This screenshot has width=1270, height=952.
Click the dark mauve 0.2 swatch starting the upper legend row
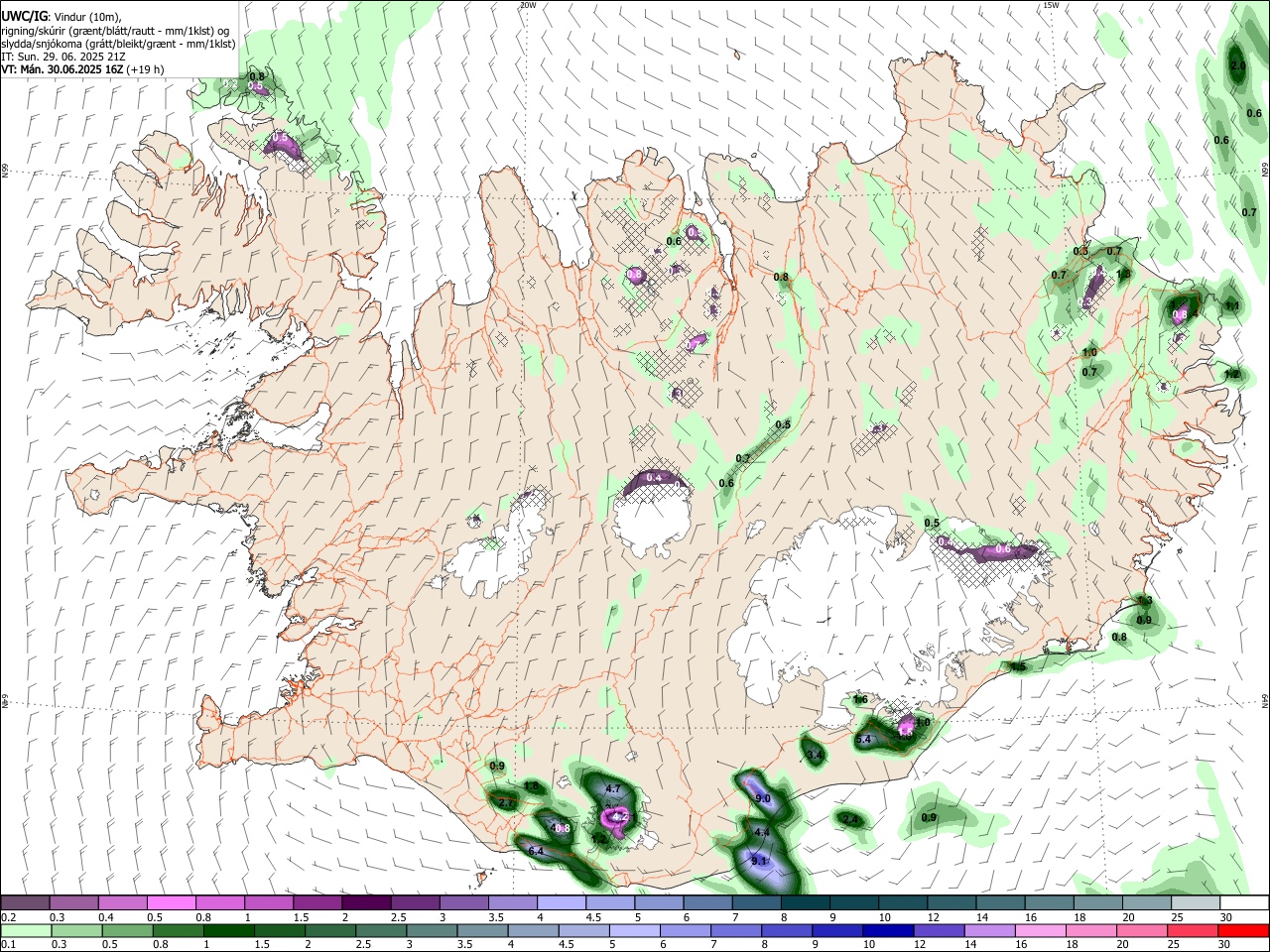coord(25,902)
